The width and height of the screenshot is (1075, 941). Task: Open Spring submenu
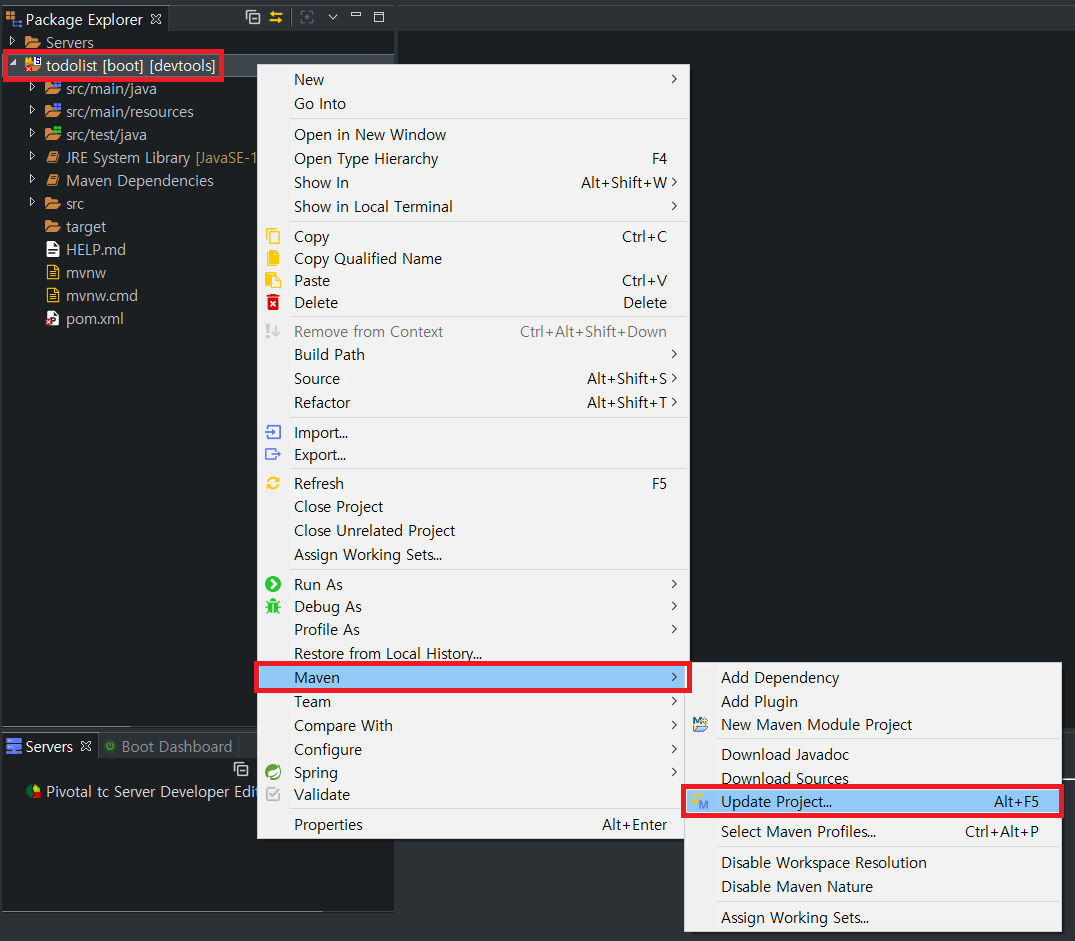click(473, 772)
